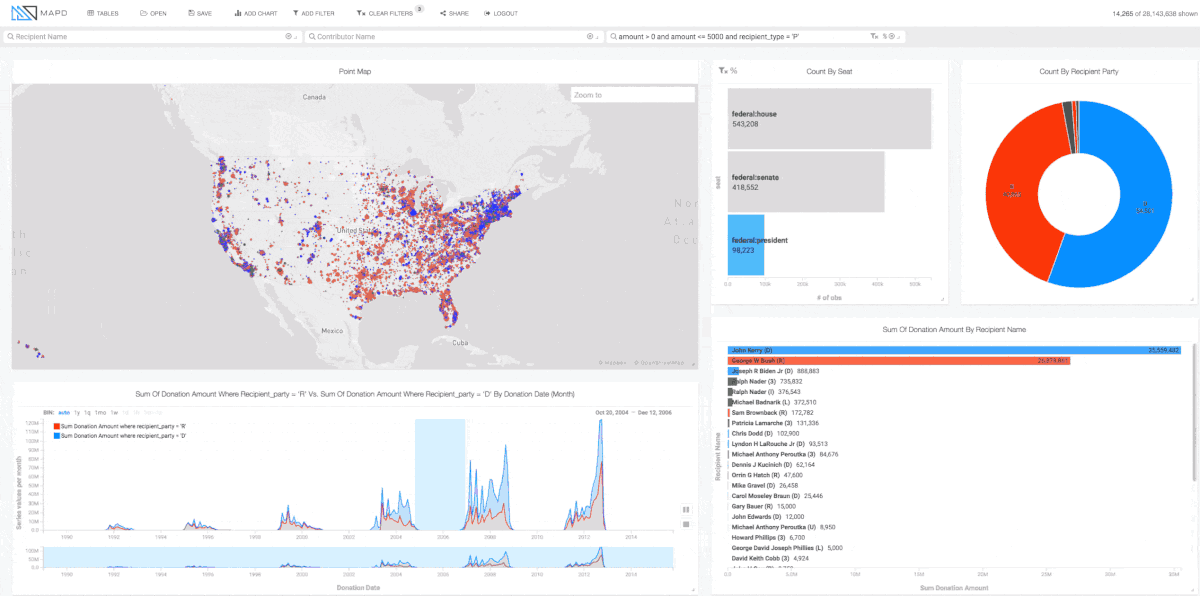Set time bin to auto
1200x596 pixels.
coord(64,412)
